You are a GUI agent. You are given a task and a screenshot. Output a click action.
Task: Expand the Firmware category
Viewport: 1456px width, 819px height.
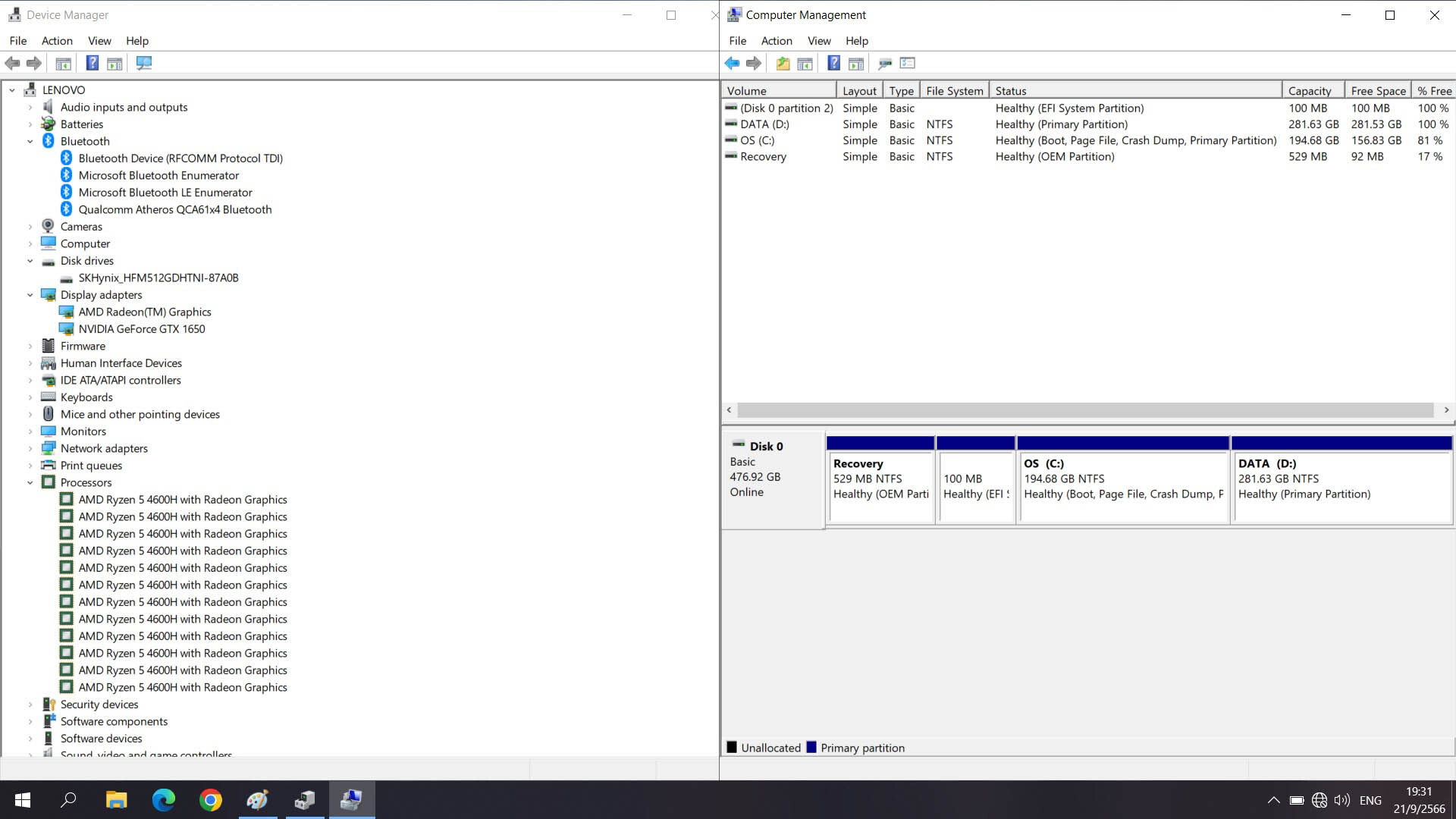(x=30, y=346)
